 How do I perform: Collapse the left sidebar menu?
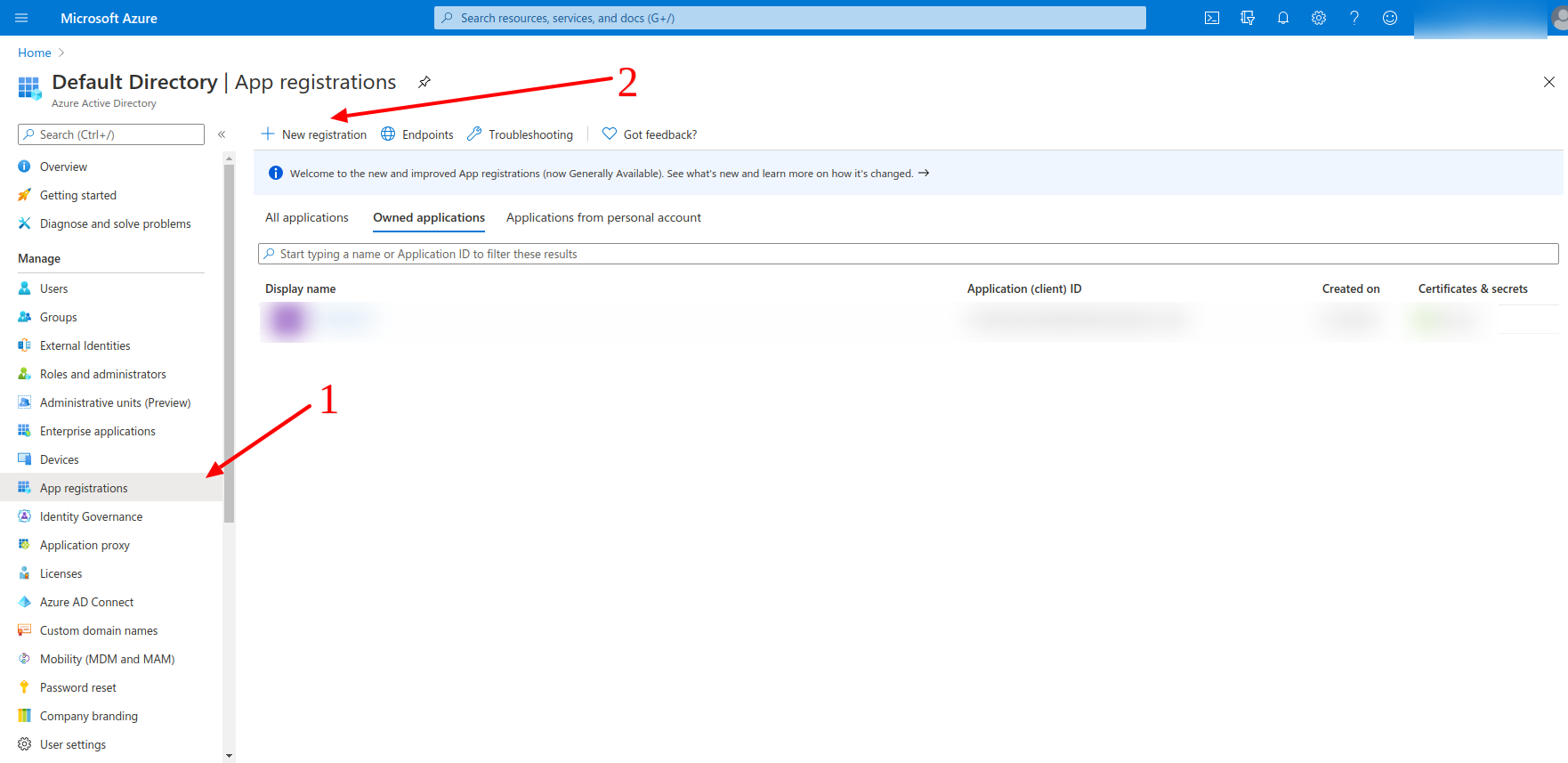point(222,134)
